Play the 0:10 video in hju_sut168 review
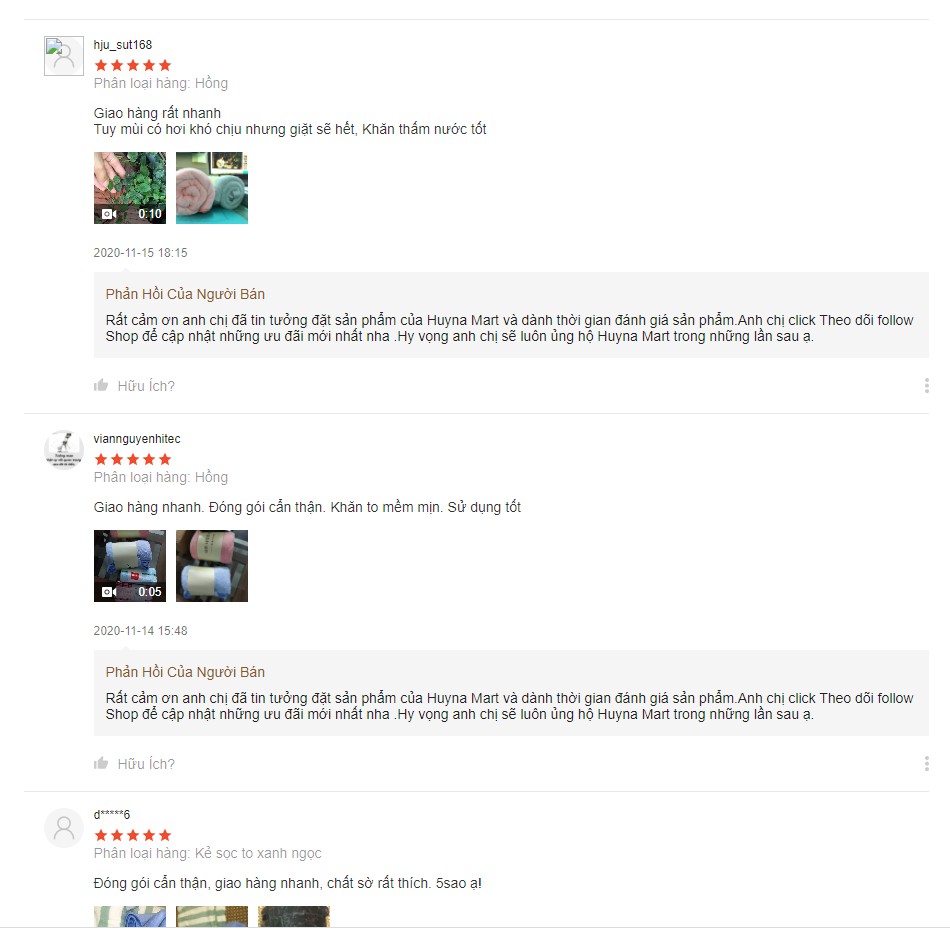This screenshot has height=950, width=950. pyautogui.click(x=130, y=188)
